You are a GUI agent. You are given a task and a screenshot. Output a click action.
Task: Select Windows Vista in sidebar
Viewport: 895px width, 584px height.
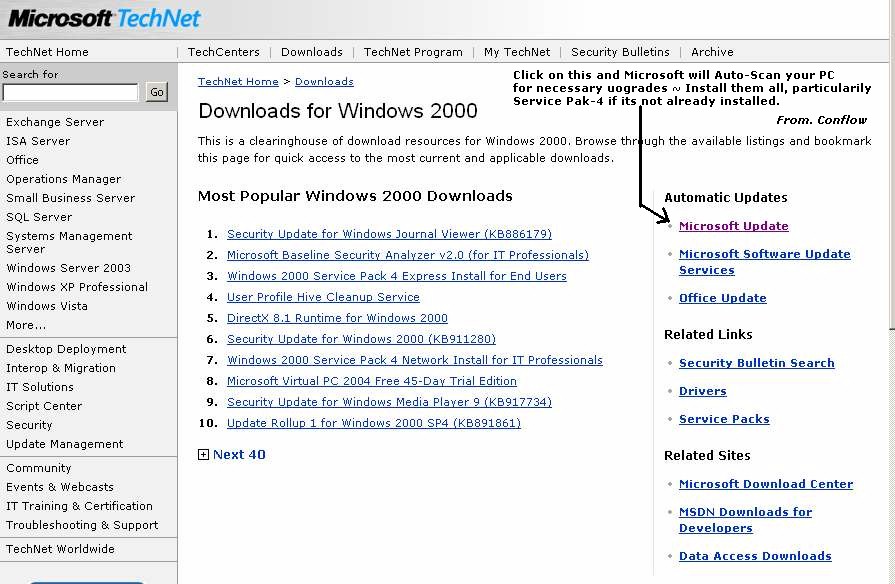click(x=47, y=306)
